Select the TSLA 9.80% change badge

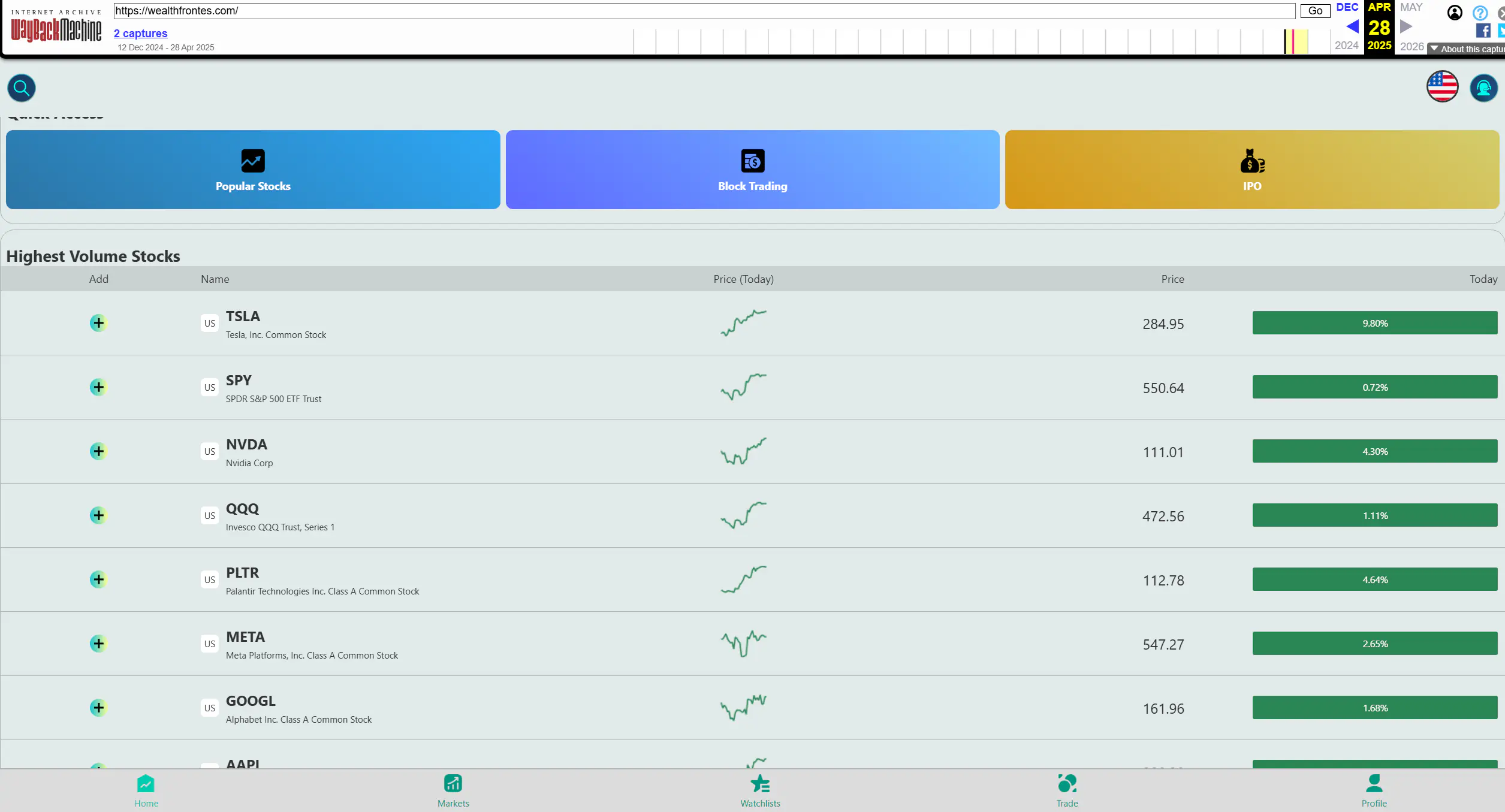click(x=1375, y=323)
